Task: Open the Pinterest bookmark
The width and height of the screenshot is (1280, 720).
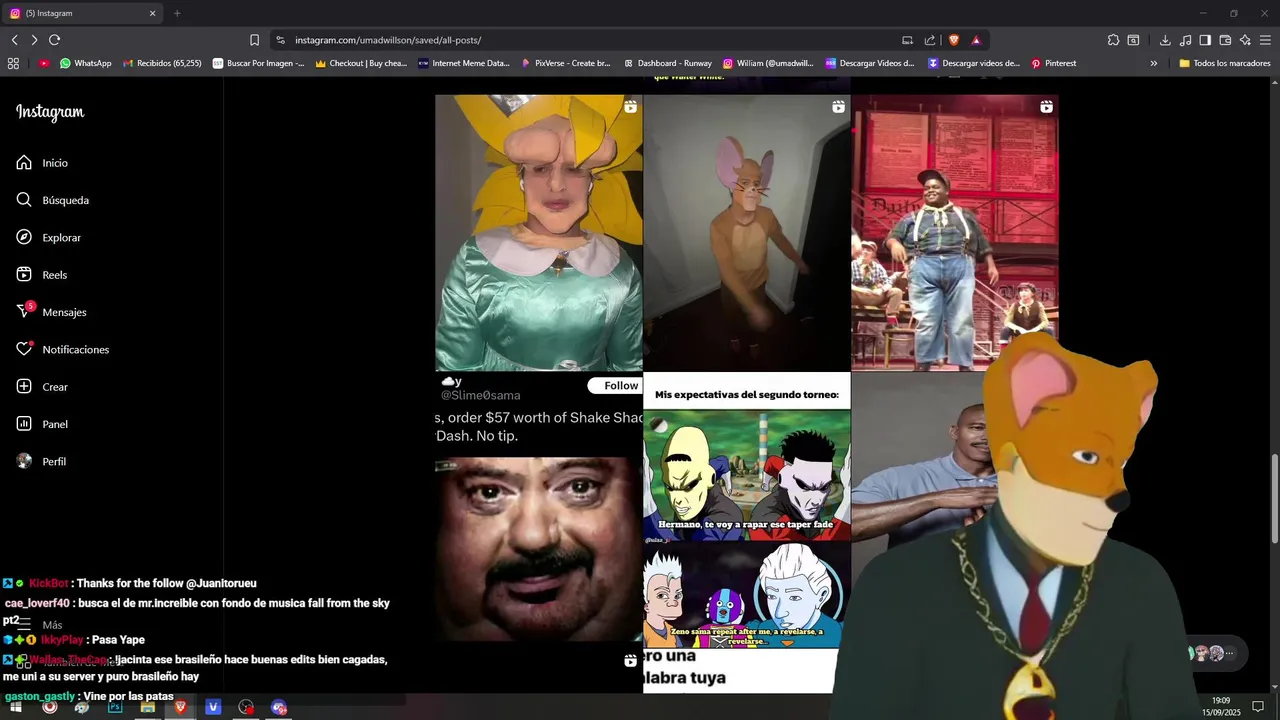Action: coord(1054,63)
